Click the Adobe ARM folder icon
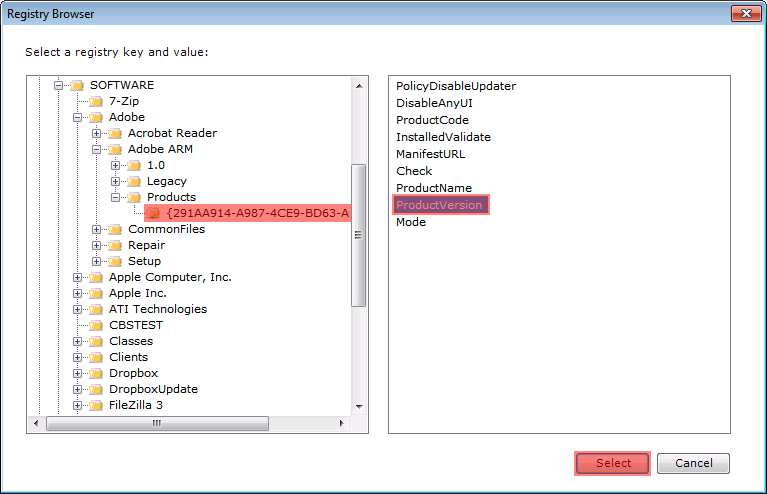 pyautogui.click(x=115, y=150)
